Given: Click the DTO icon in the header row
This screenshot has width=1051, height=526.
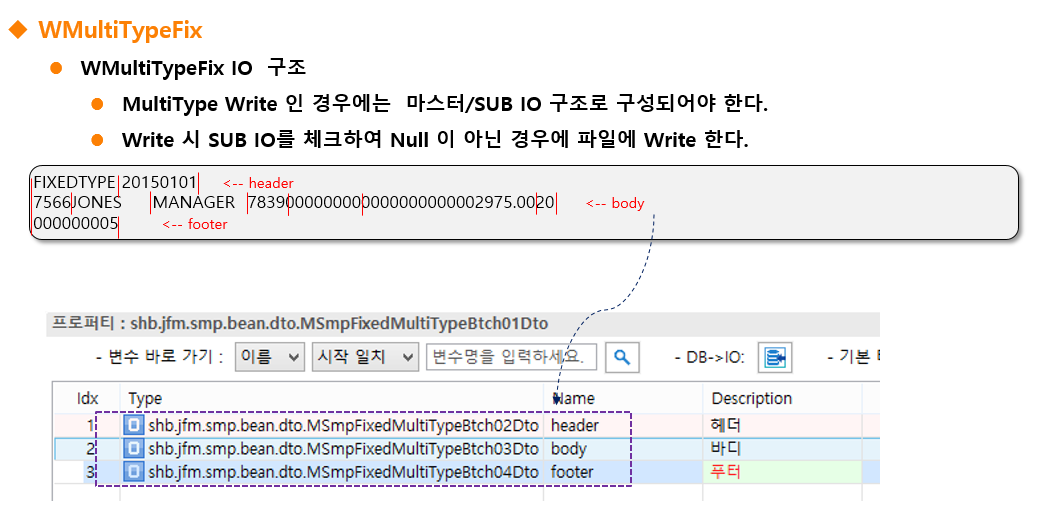Looking at the screenshot, I should tap(135, 426).
